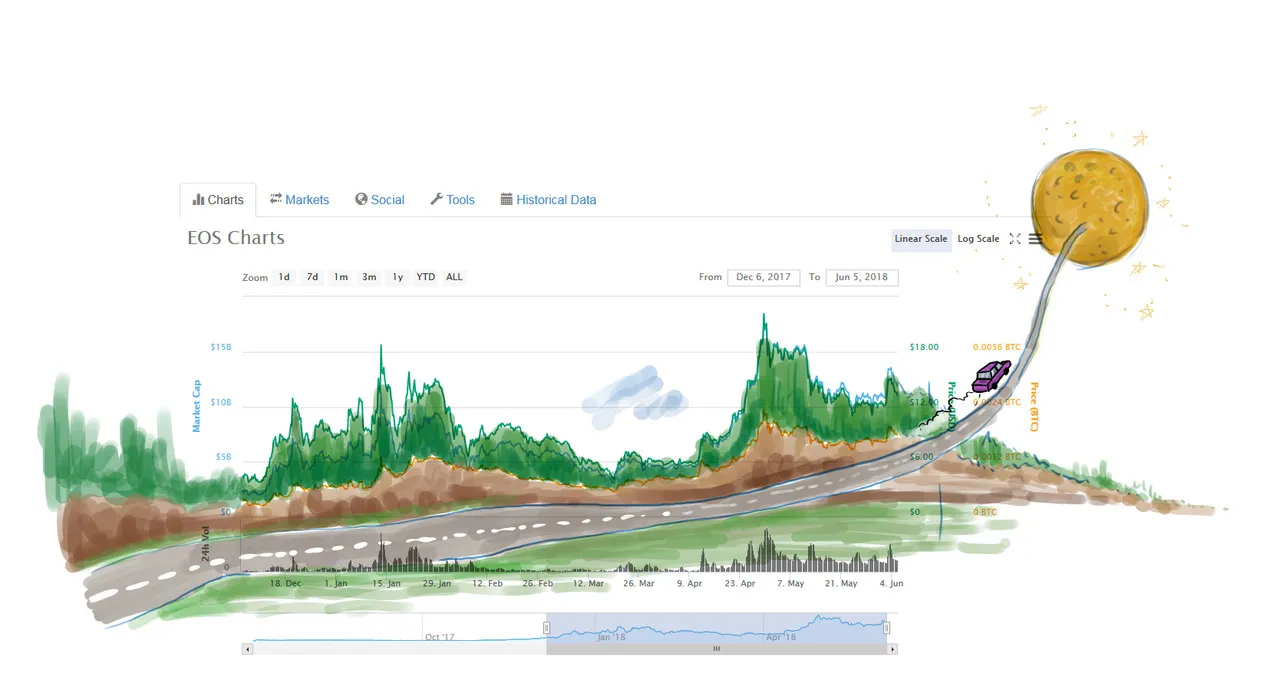Click the navigator scrollbar right arrow

click(893, 649)
